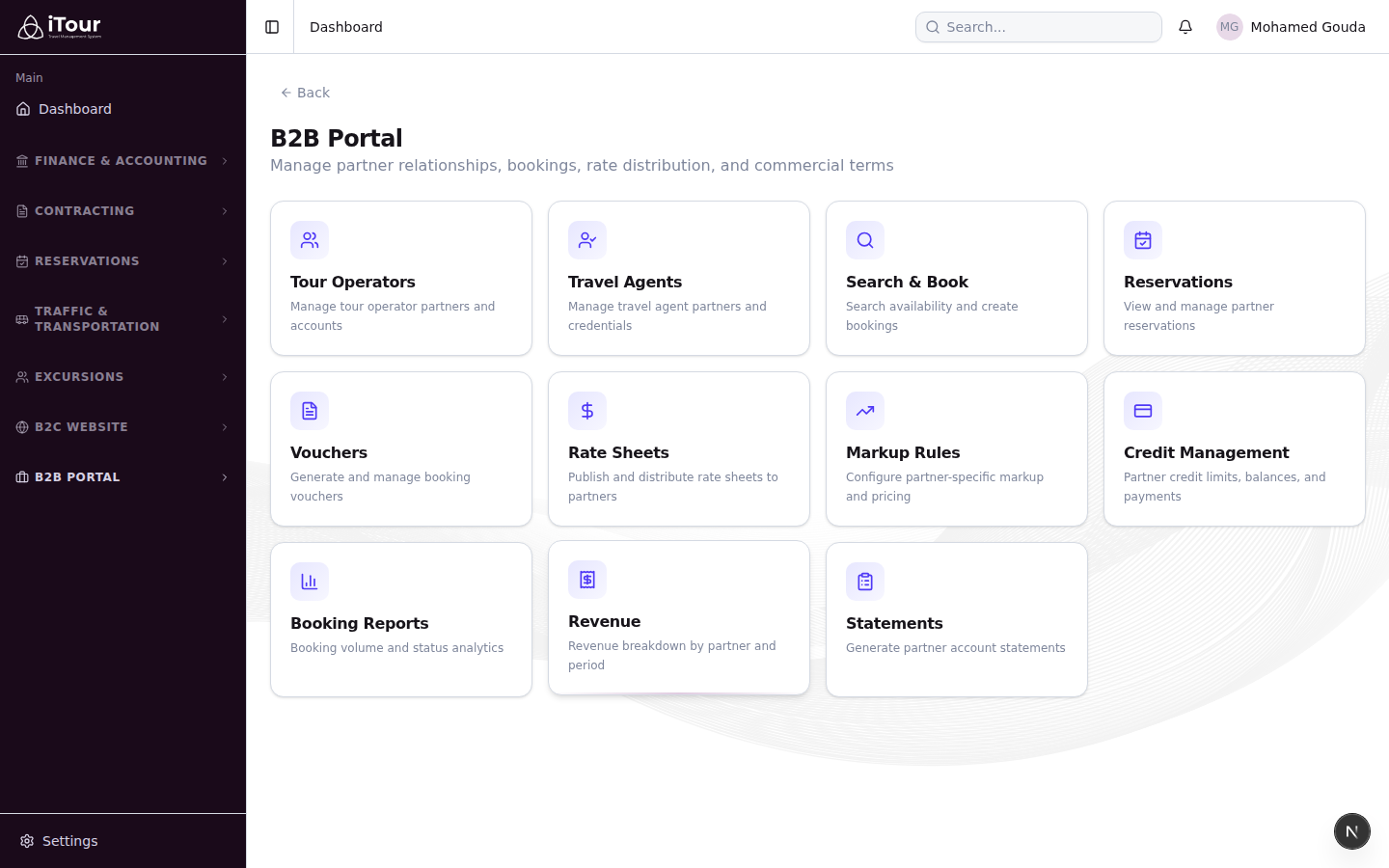1389x868 pixels.
Task: Open the Credit Management title
Action: pyautogui.click(x=1206, y=452)
